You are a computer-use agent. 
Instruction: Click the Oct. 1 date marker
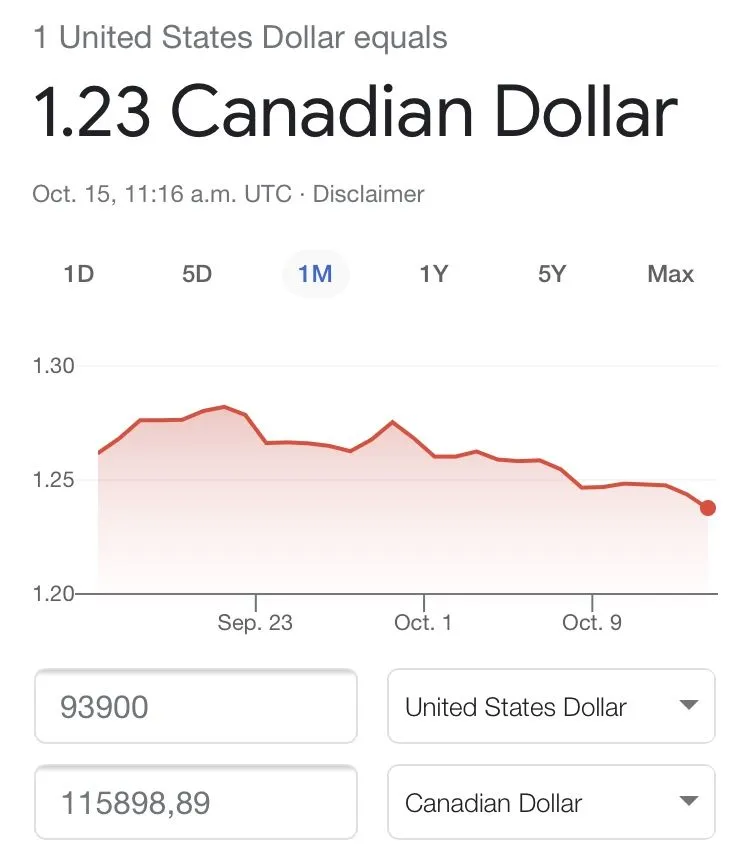423,623
